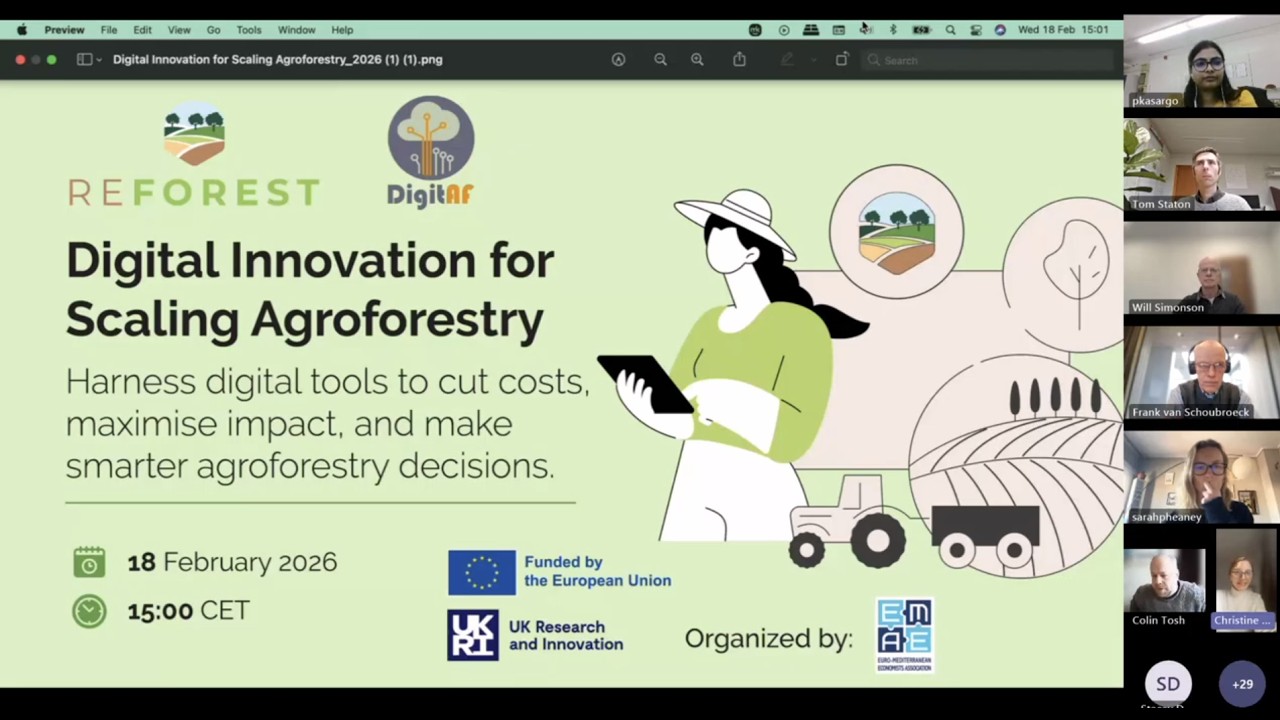Click the 'Funded by the European Union' text

click(597, 571)
